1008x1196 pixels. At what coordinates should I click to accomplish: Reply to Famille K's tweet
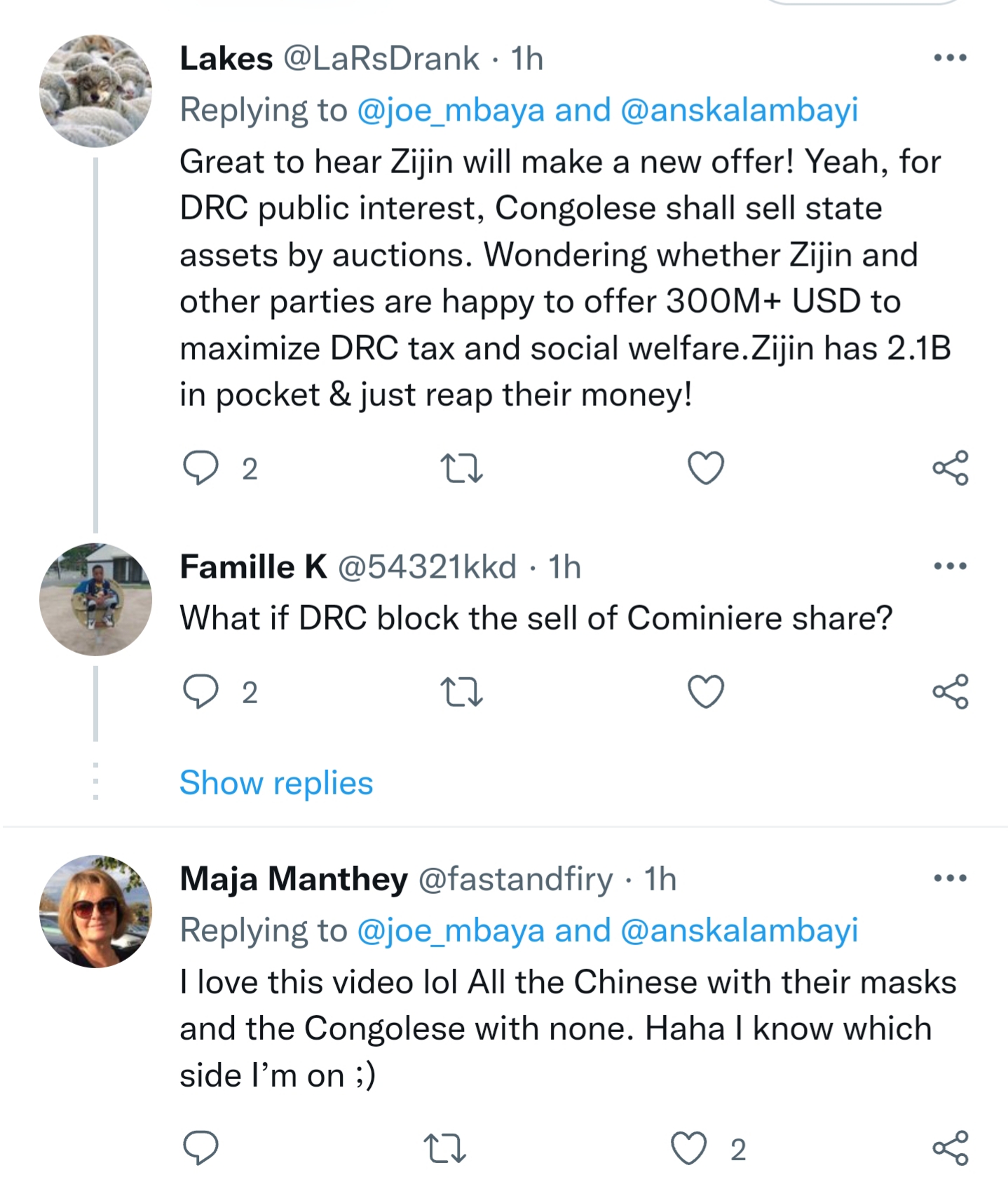200,692
